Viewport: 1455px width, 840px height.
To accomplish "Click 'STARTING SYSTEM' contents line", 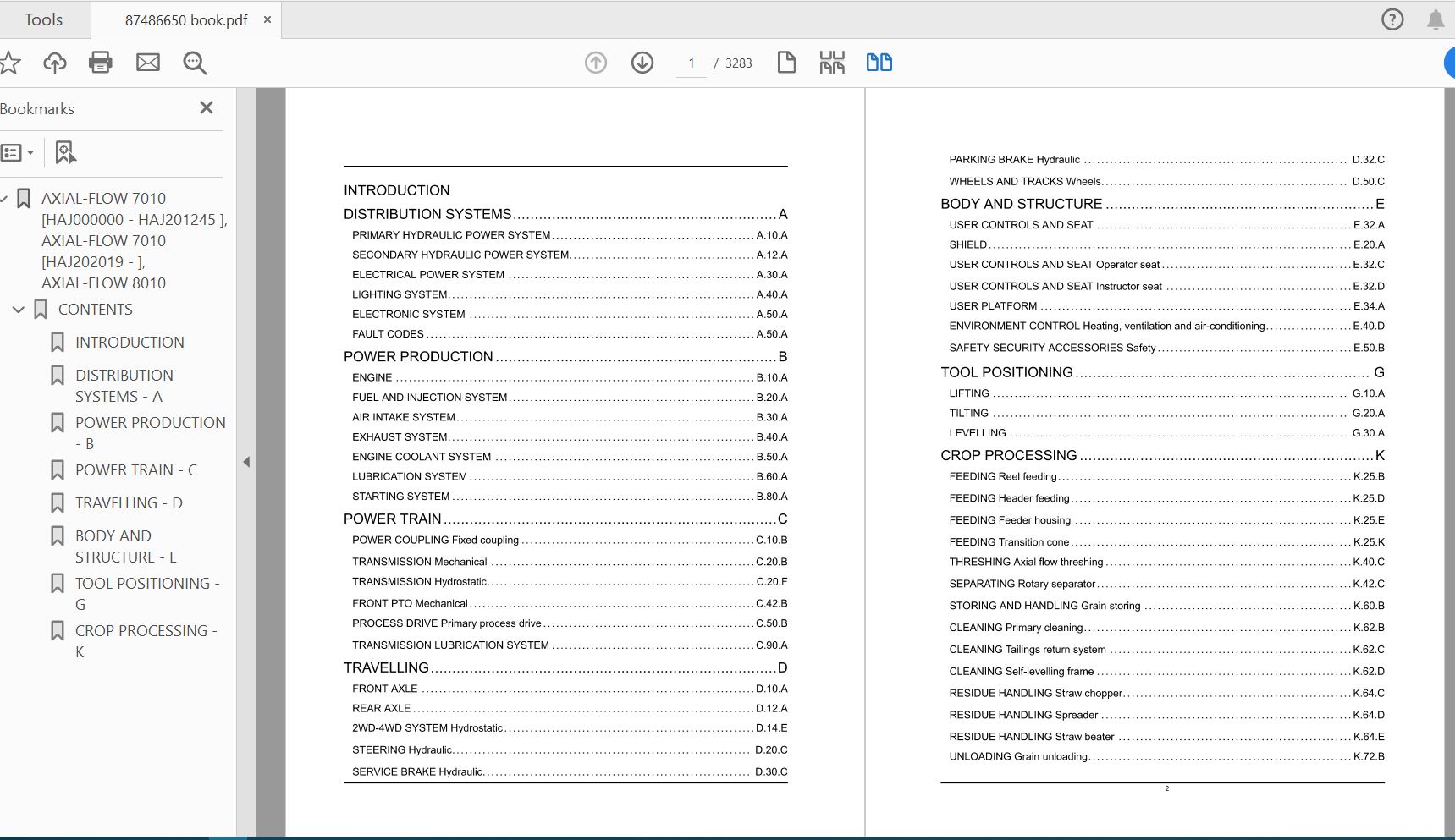I will (x=570, y=497).
